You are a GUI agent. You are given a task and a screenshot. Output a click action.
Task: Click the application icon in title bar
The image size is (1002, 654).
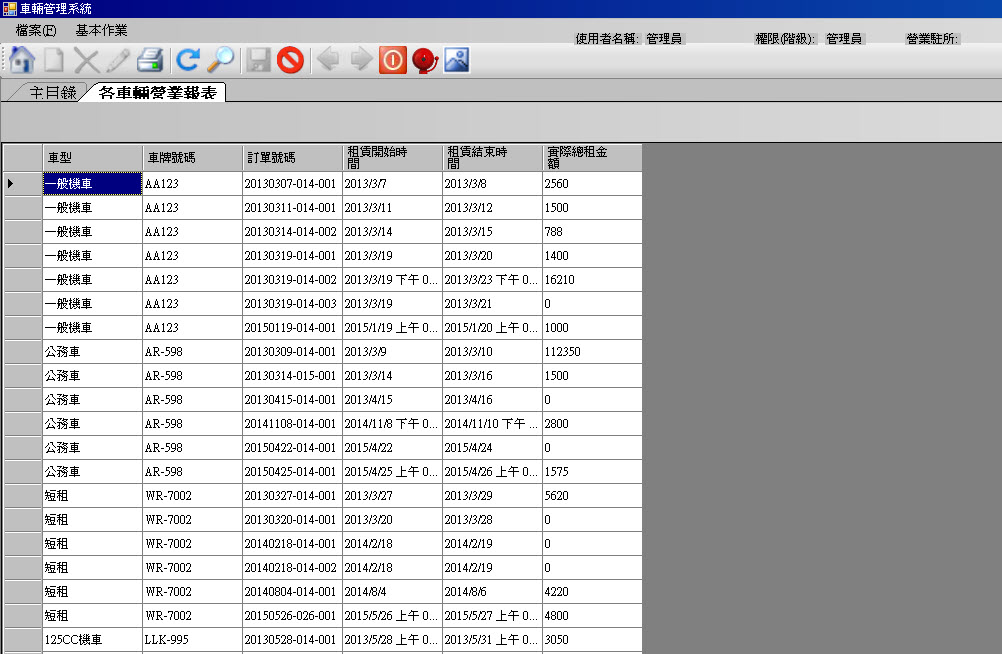point(9,8)
